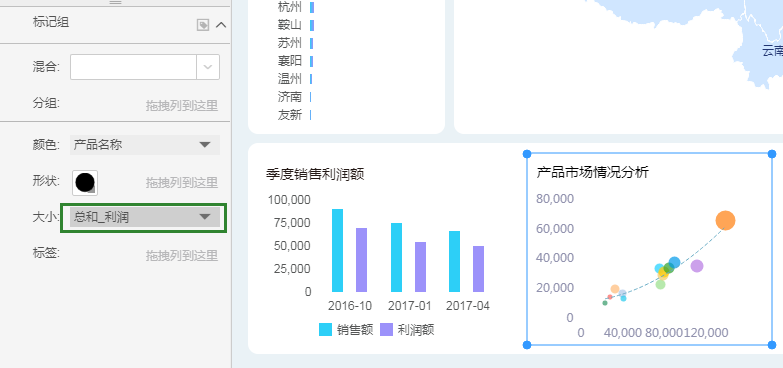Screen dimensions: 783x368
Task: Click the tag icon in 标记组 header
Action: (x=203, y=25)
